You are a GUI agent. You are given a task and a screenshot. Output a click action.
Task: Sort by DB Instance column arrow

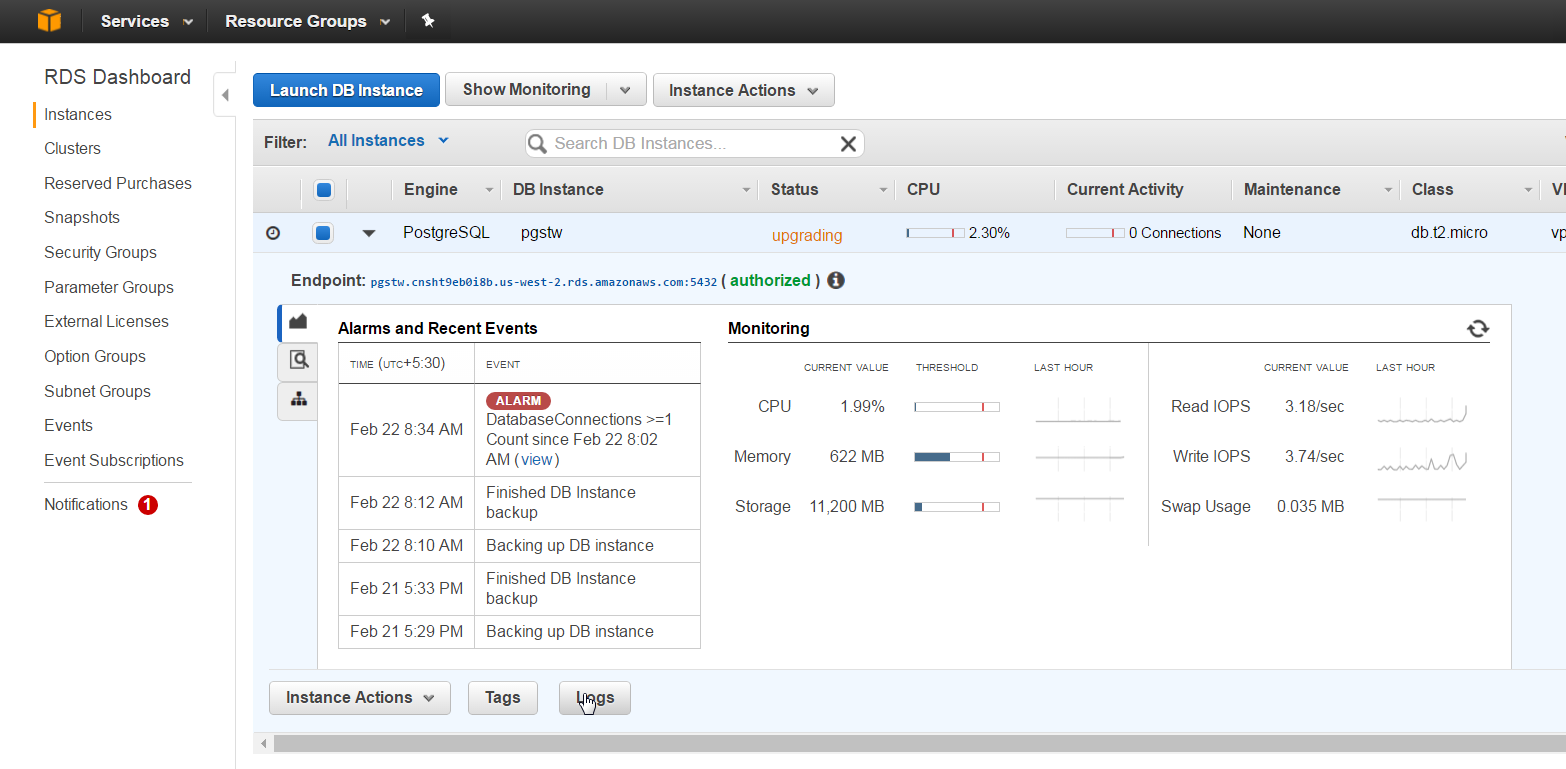click(747, 190)
